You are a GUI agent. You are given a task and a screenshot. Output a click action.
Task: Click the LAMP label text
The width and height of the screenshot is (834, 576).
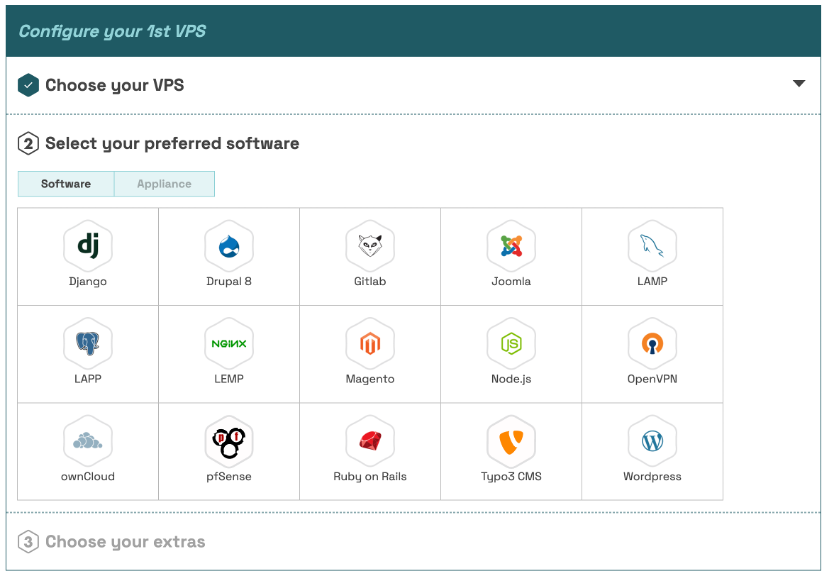652,281
